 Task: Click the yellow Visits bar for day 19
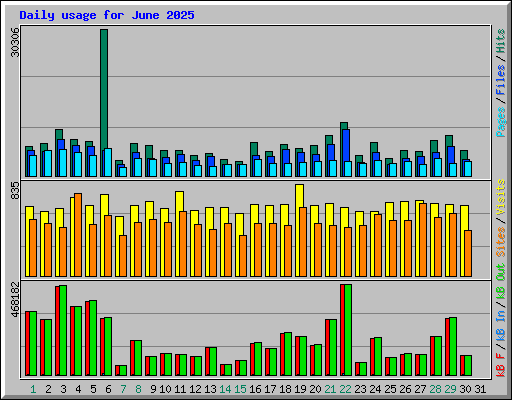pyautogui.click(x=299, y=196)
